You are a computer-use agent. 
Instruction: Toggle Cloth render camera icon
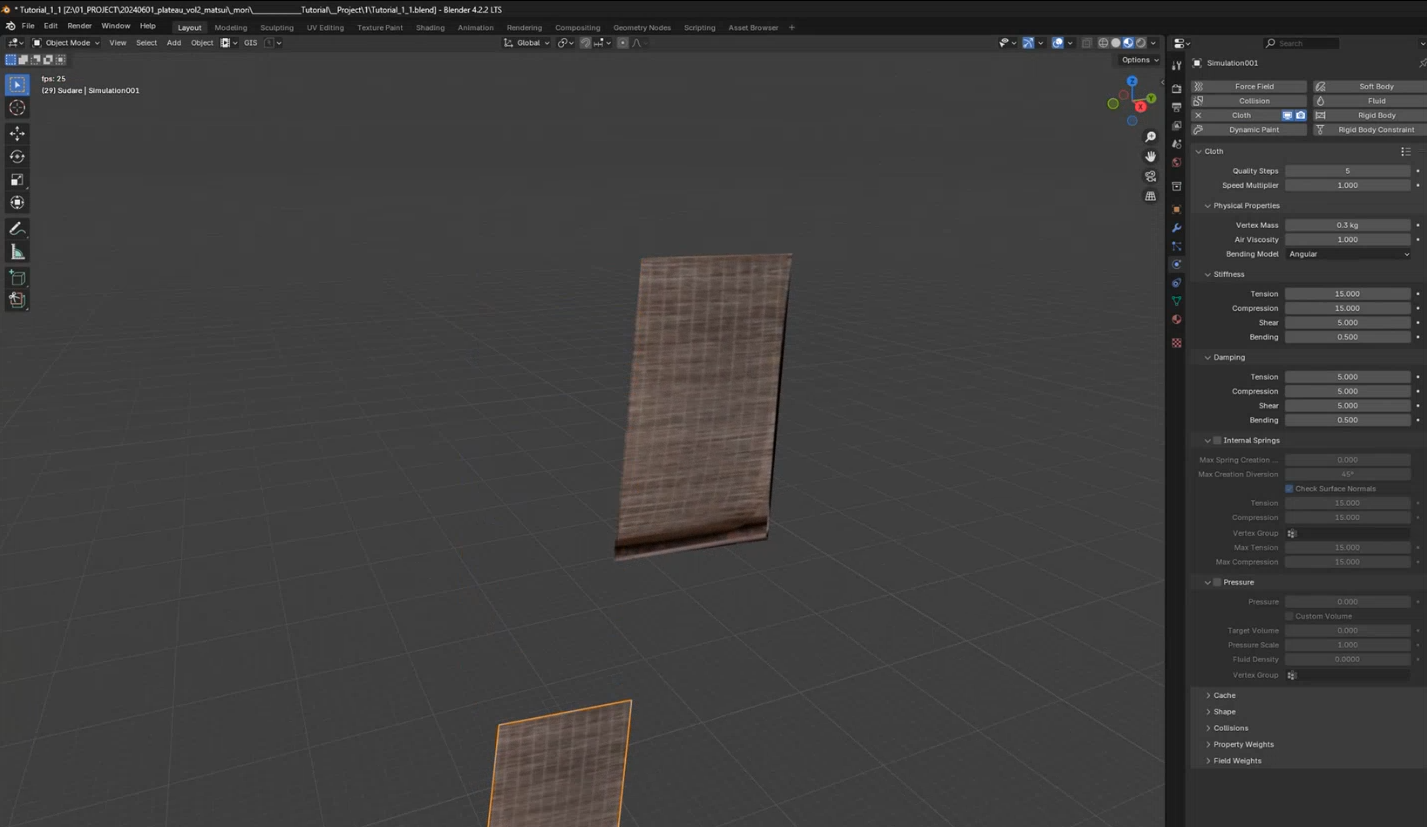tap(1300, 115)
